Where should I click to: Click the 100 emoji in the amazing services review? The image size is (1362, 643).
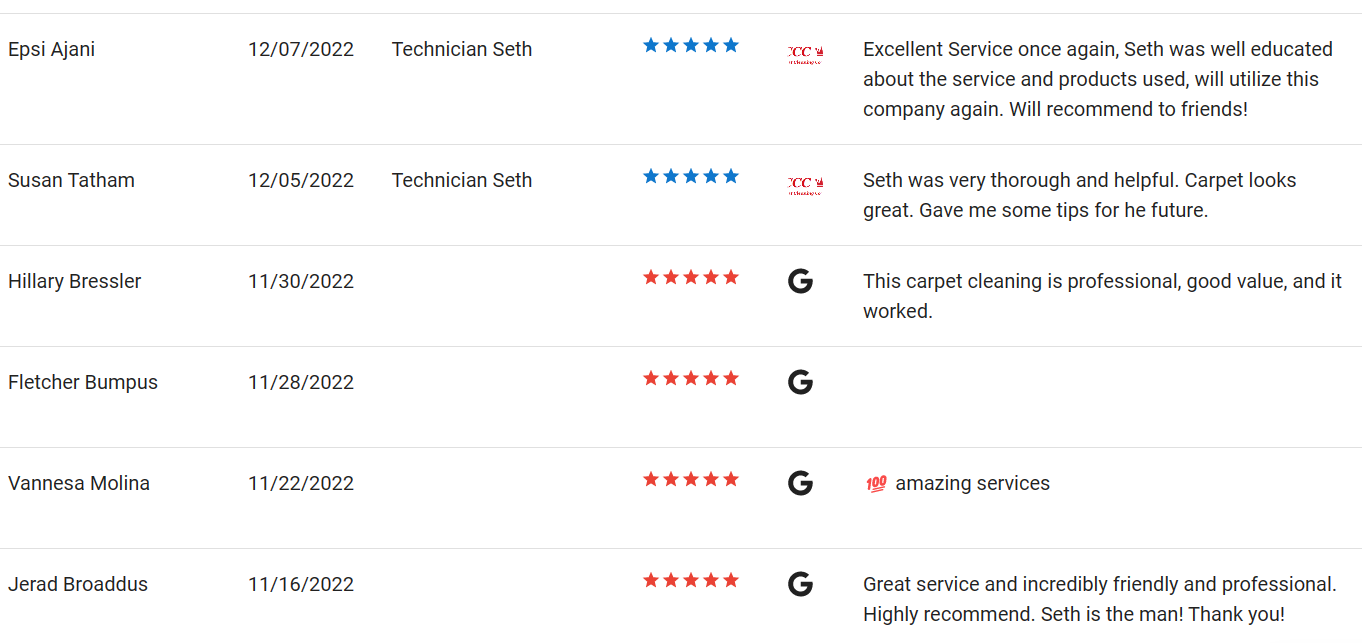876,484
